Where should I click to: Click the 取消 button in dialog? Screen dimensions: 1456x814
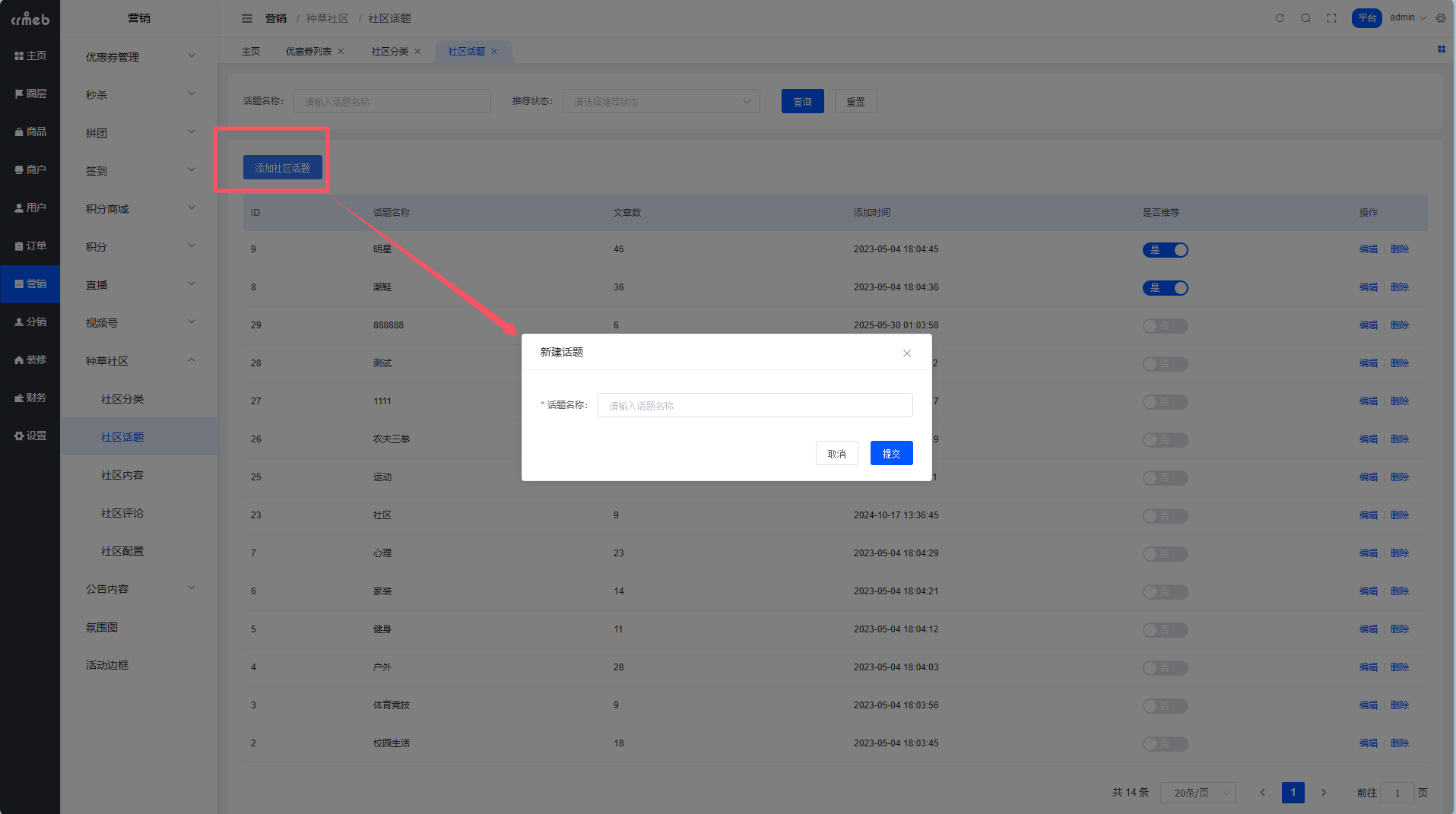(x=836, y=454)
